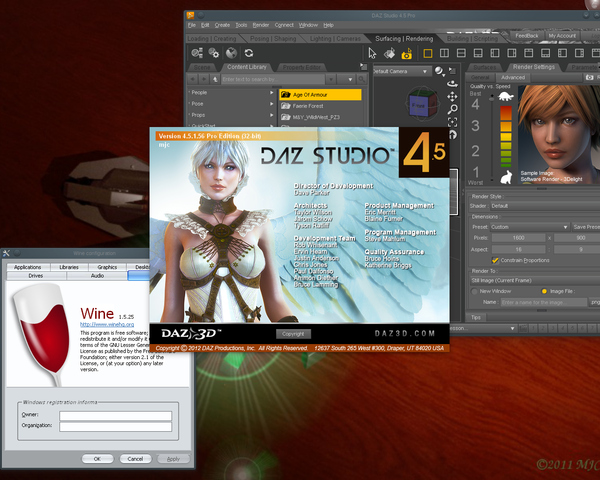Screen dimensions: 600x480
Task: Click the gears preferences icon in DAZ toolbar
Action: tap(214, 53)
